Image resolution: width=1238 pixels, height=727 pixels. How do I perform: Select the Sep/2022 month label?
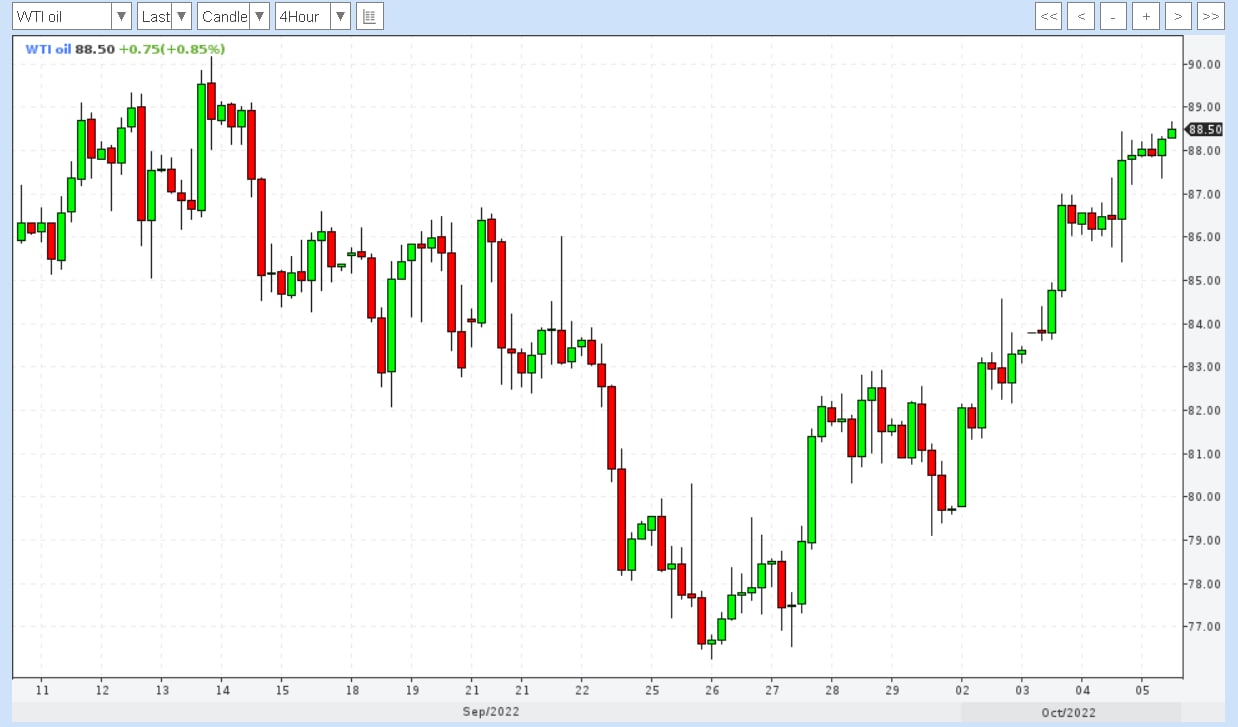(x=490, y=712)
